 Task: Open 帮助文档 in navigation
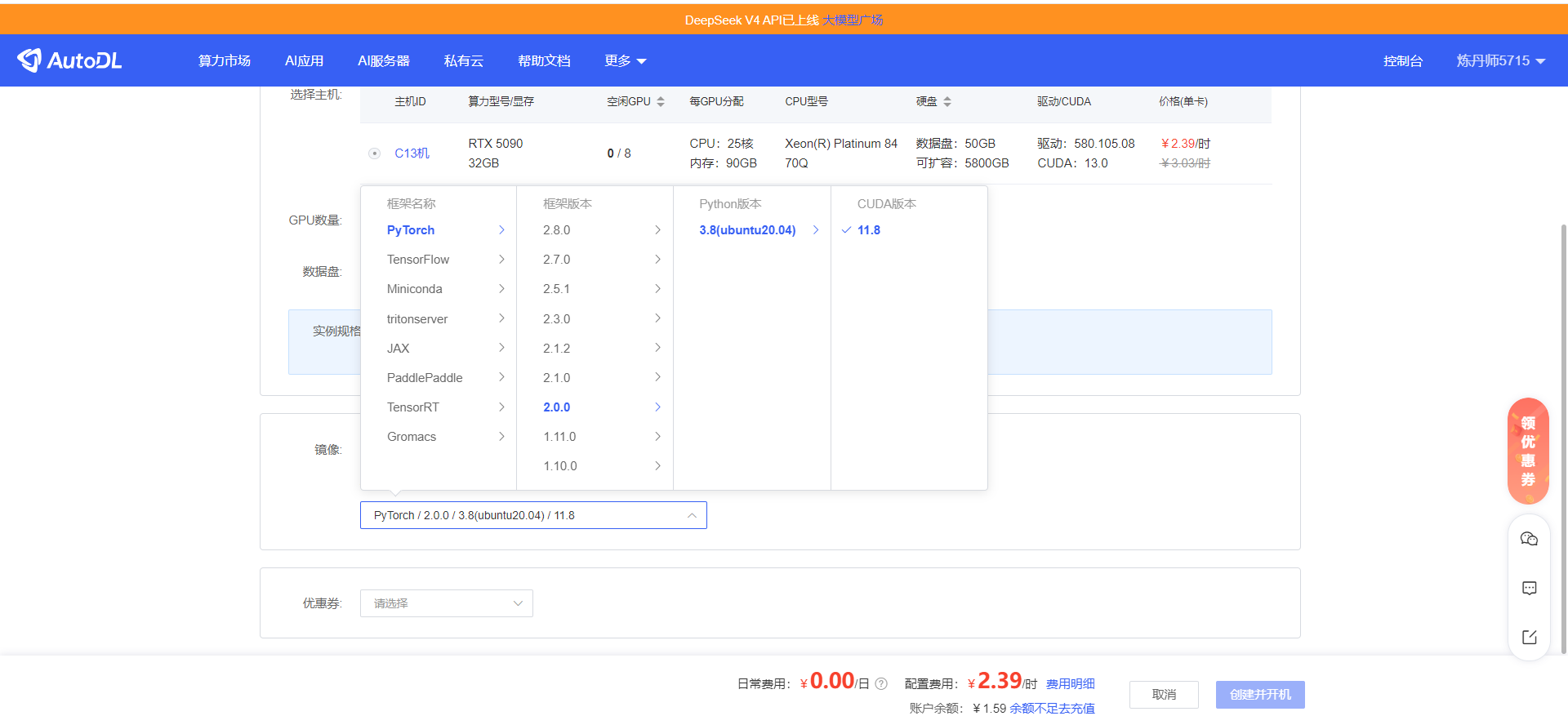point(544,60)
